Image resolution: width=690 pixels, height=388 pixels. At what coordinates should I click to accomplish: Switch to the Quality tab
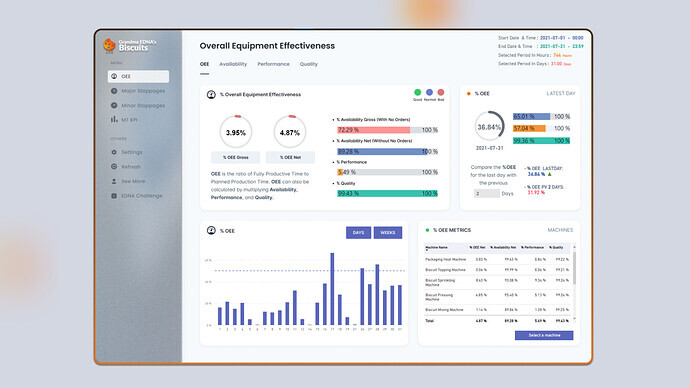click(x=308, y=64)
